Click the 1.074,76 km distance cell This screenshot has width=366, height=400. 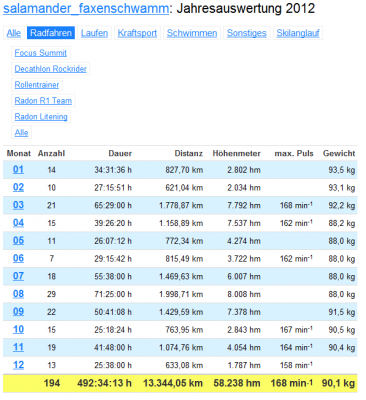(181, 348)
